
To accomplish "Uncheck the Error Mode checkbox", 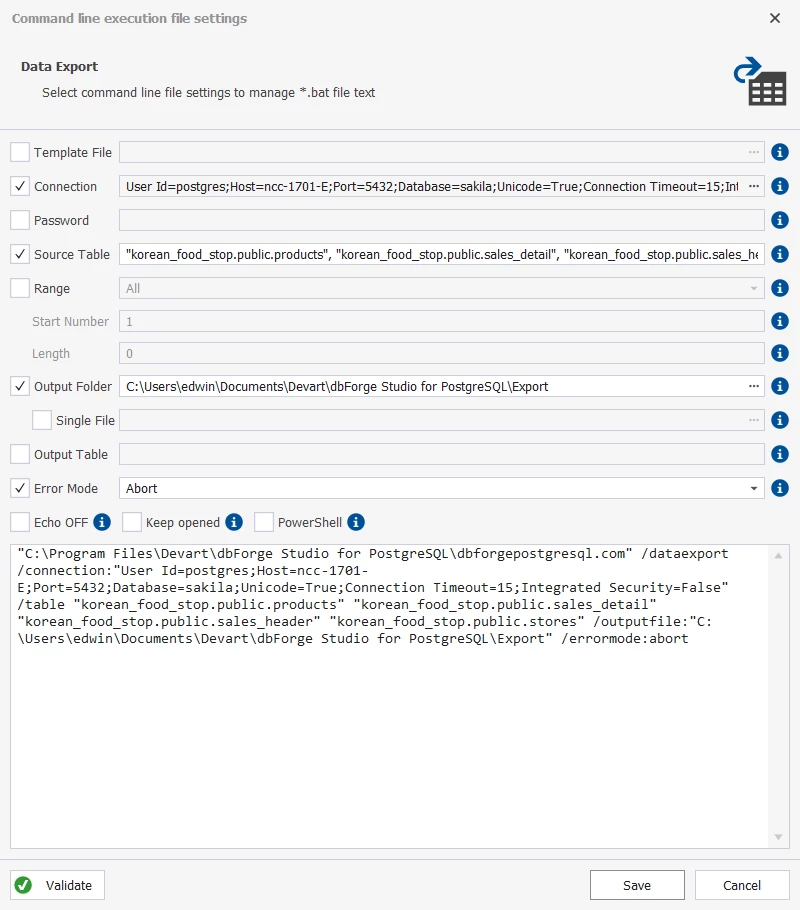I will pos(20,488).
